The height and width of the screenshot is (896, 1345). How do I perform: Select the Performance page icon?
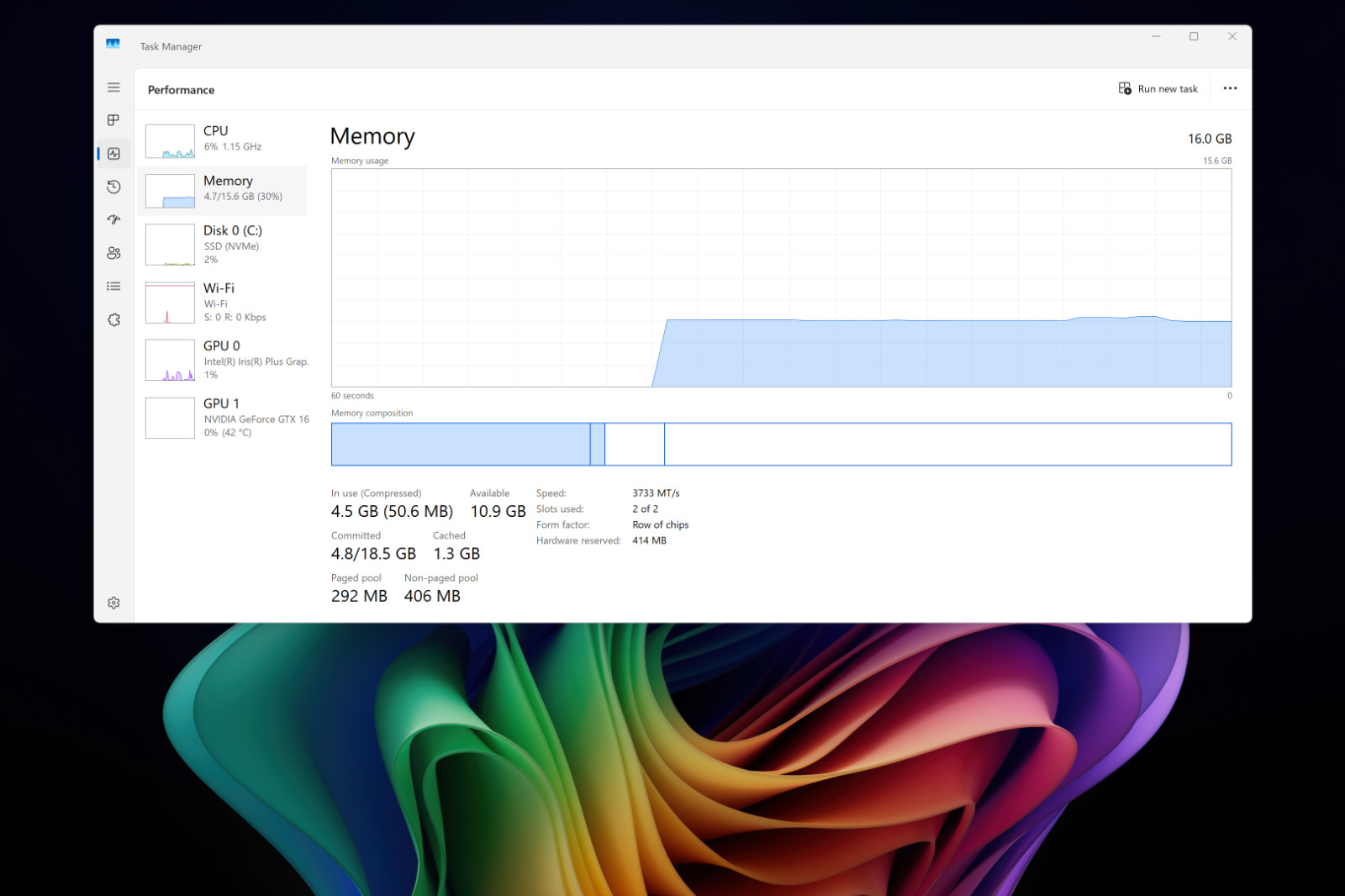113,154
